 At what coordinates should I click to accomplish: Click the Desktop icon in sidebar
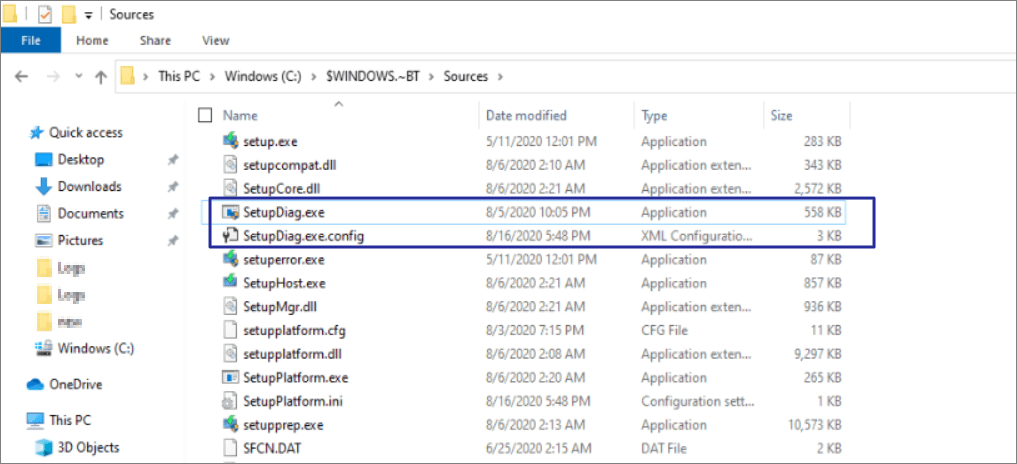43,160
